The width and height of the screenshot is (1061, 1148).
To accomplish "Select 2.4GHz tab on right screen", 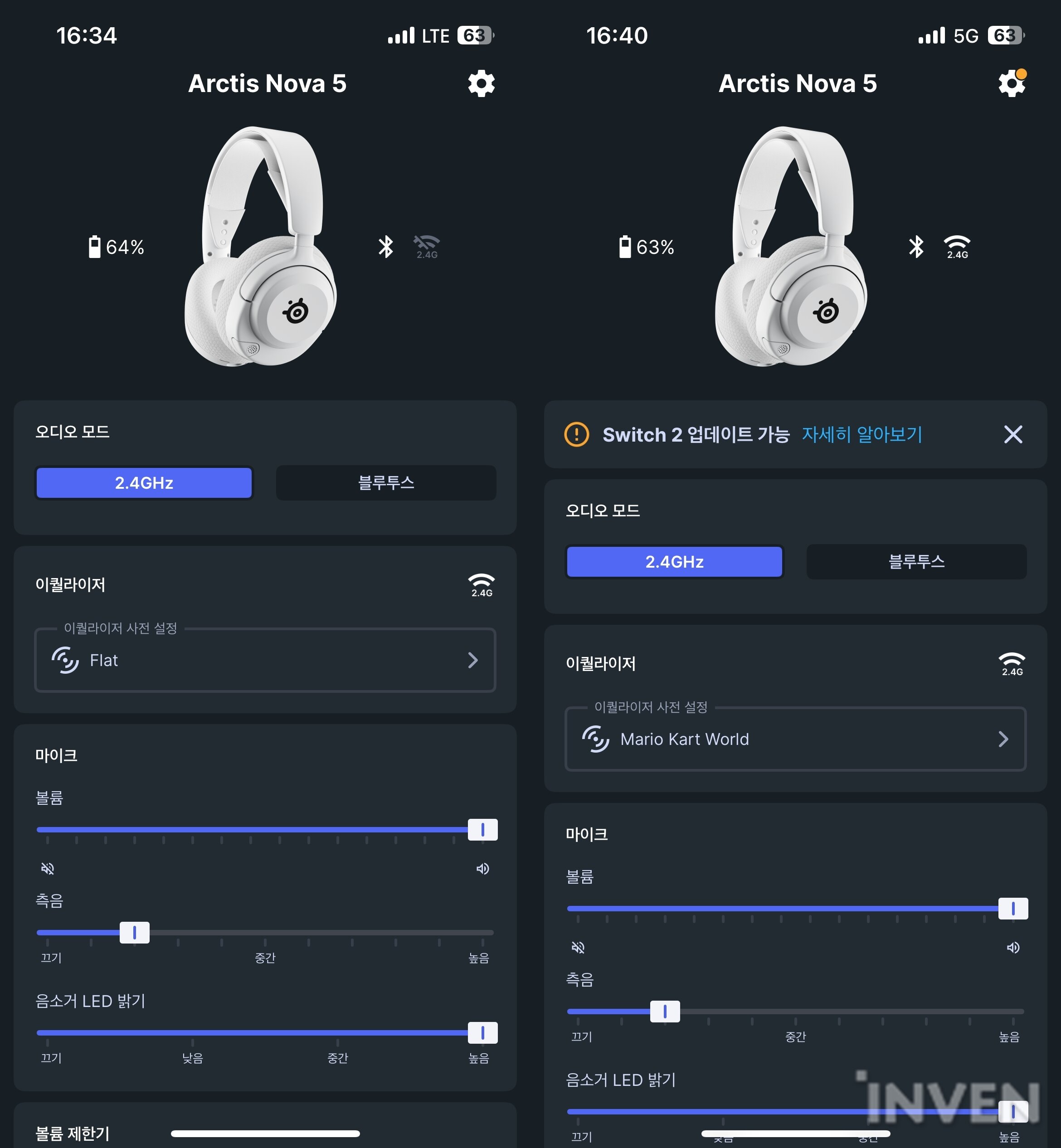I will (x=675, y=561).
